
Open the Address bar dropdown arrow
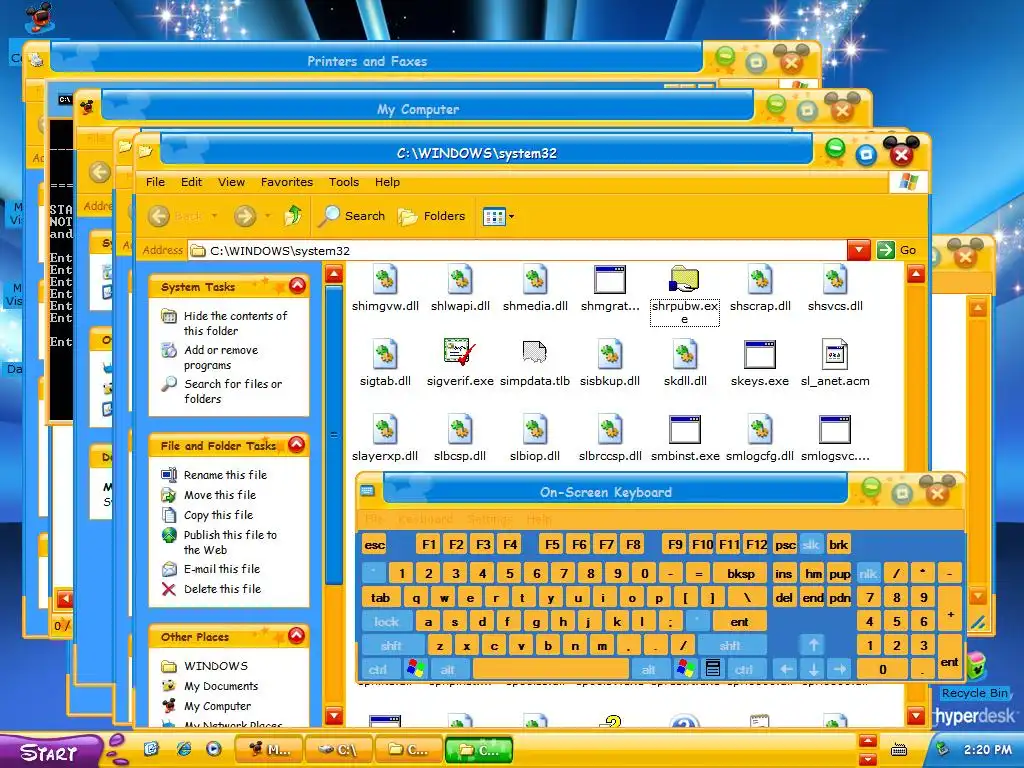click(x=858, y=250)
